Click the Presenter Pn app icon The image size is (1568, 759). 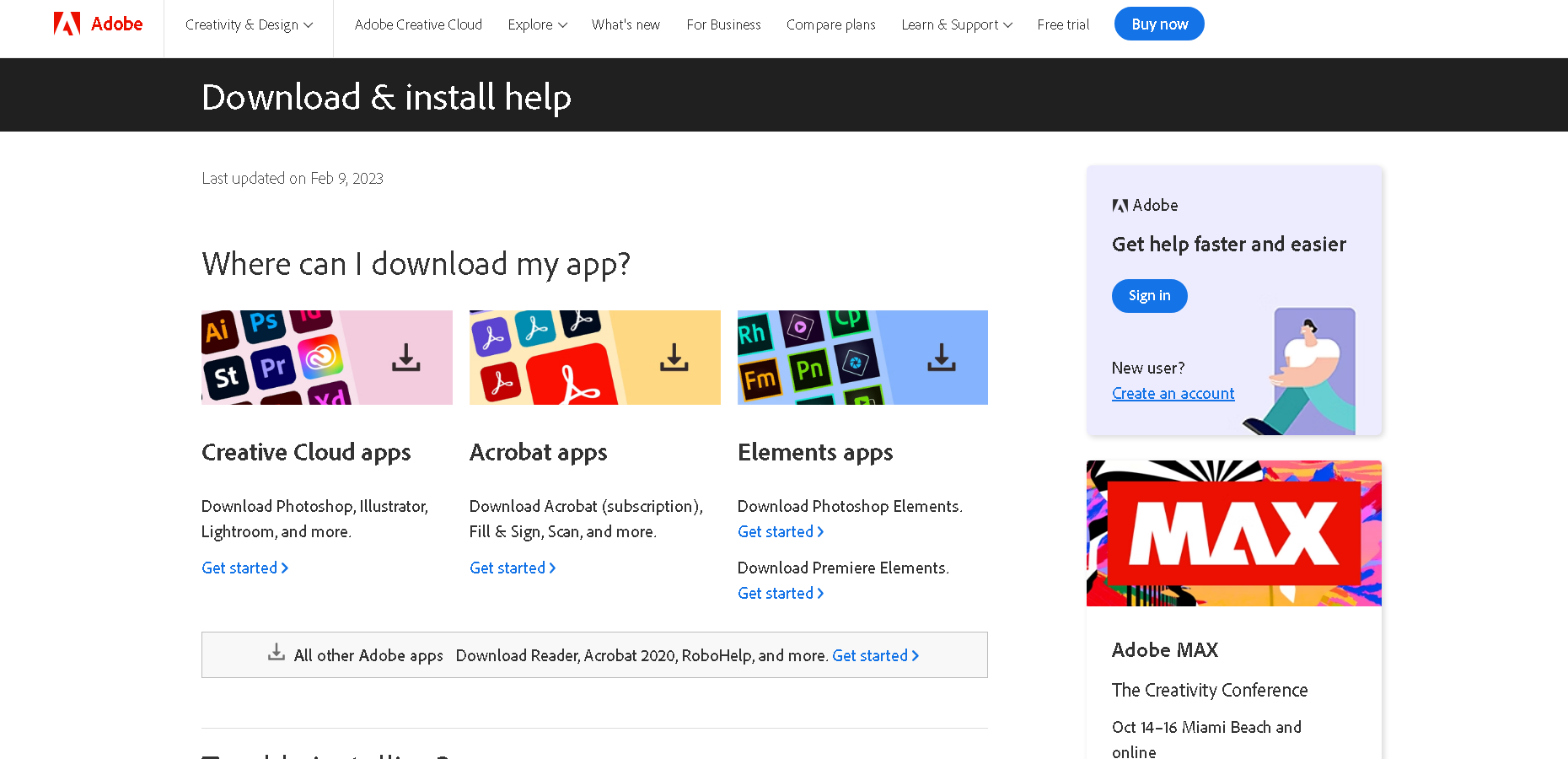click(809, 369)
